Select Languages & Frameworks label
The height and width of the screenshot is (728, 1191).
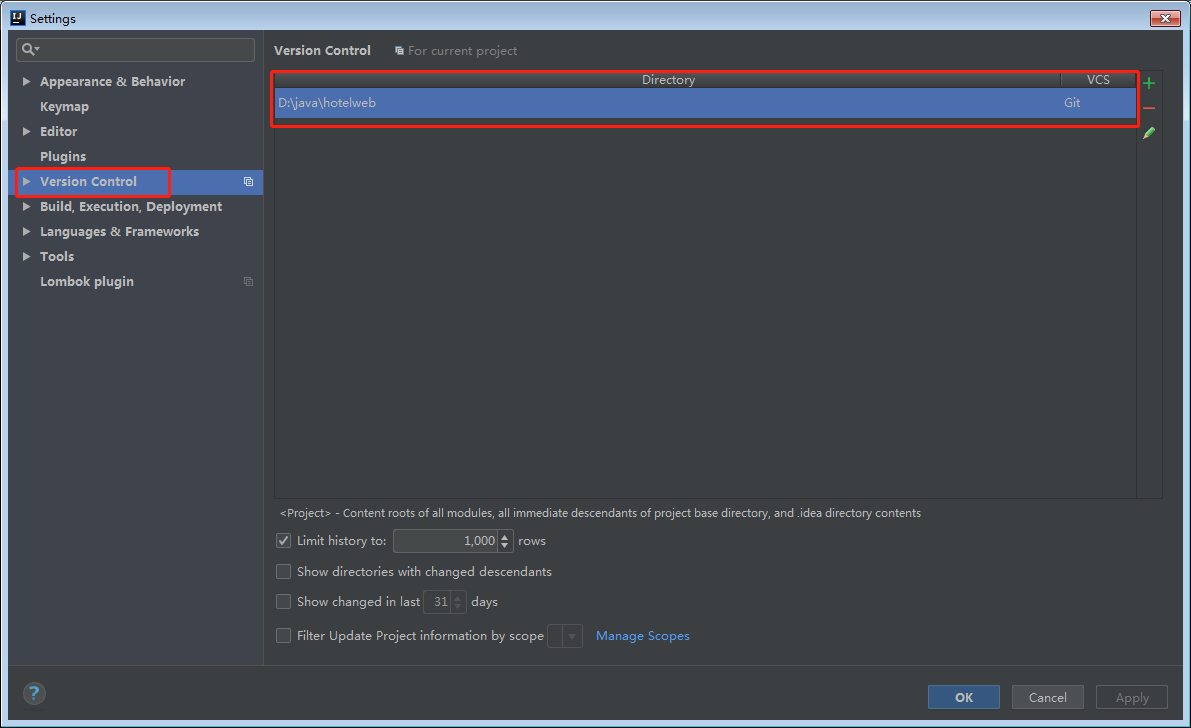click(x=119, y=232)
